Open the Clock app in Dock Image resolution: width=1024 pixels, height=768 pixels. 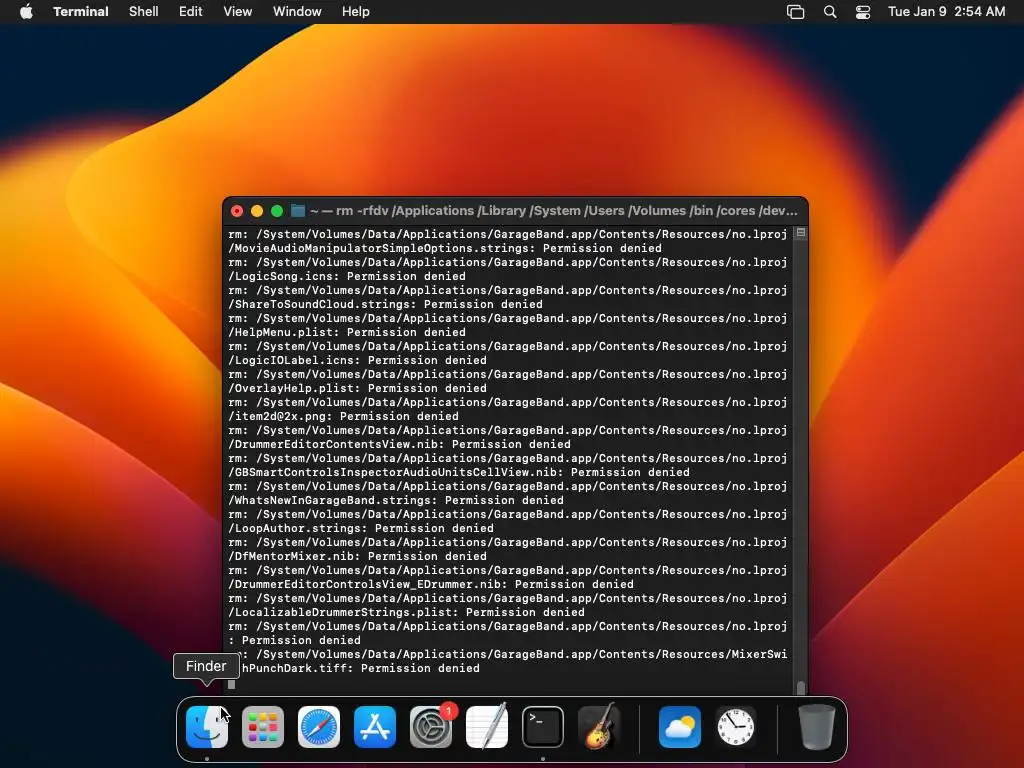(x=736, y=727)
